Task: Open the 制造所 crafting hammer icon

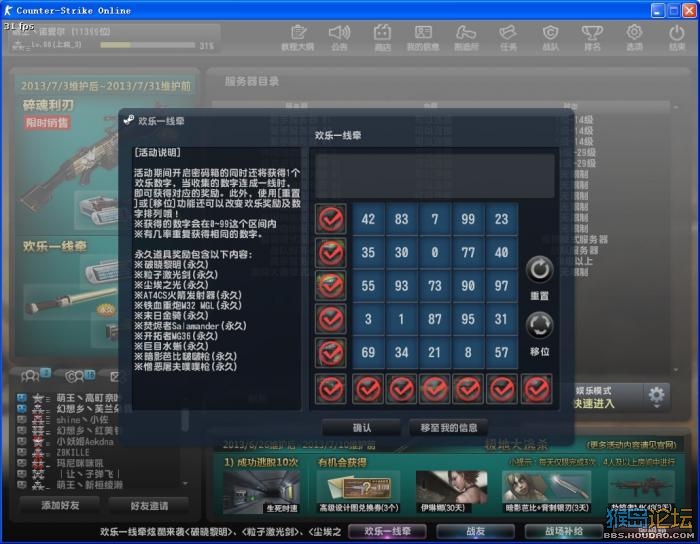Action: pos(466,37)
